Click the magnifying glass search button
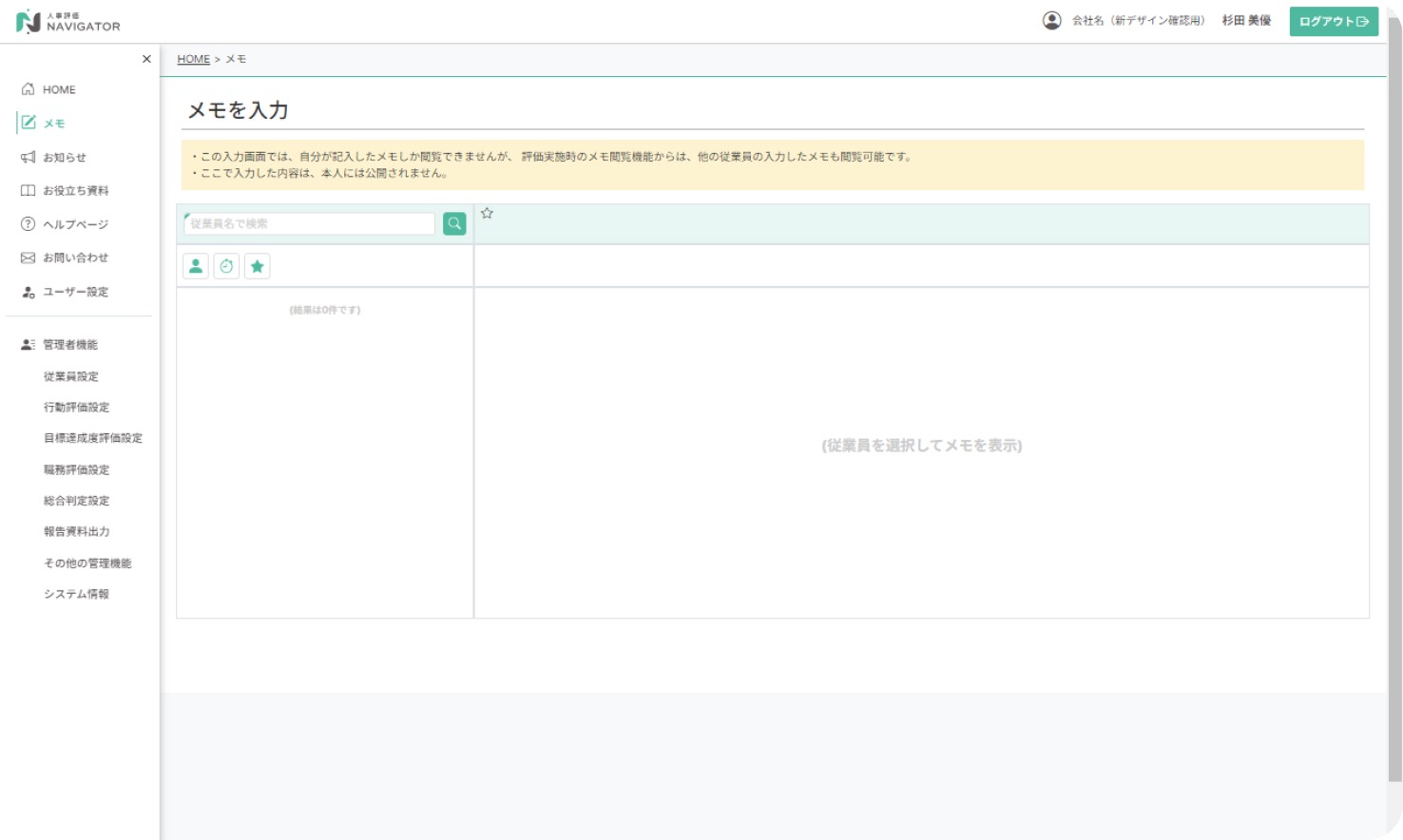The image size is (1403, 840). pyautogui.click(x=454, y=223)
